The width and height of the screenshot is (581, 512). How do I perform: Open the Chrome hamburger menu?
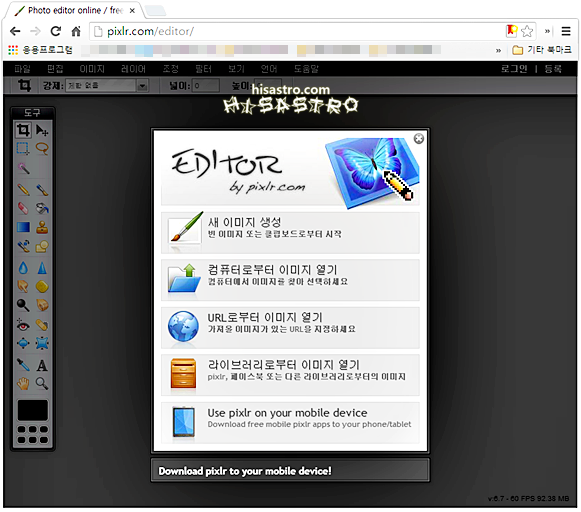point(566,31)
